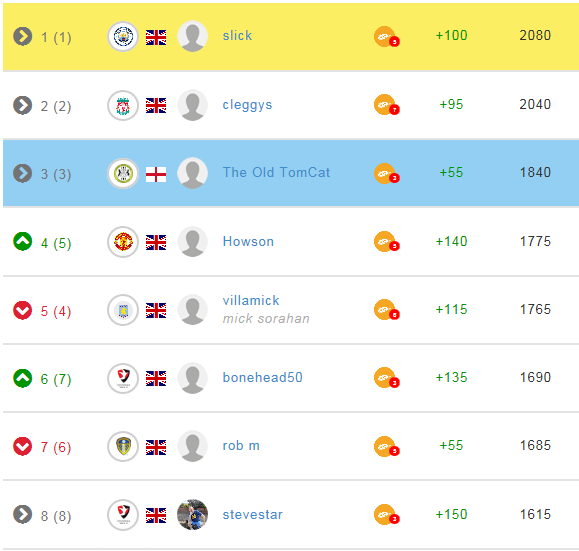The width and height of the screenshot is (579, 551).
Task: Expand the red down arrow at rank 5
Action: (x=23, y=310)
